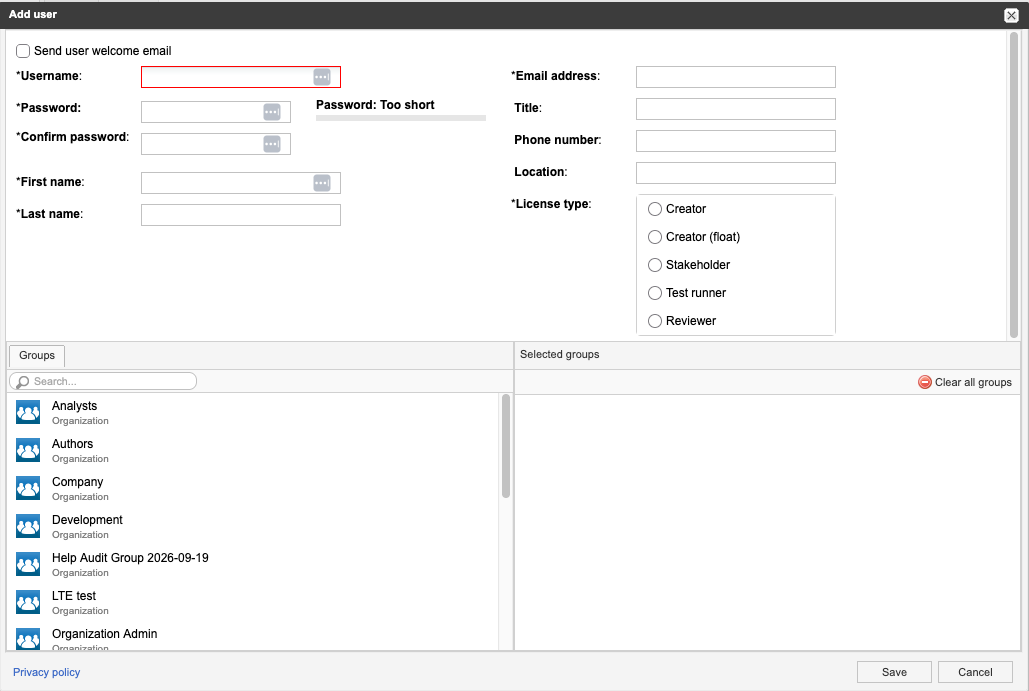This screenshot has height=691, width=1029.
Task: Click the Password: Too short message
Action: pos(375,105)
